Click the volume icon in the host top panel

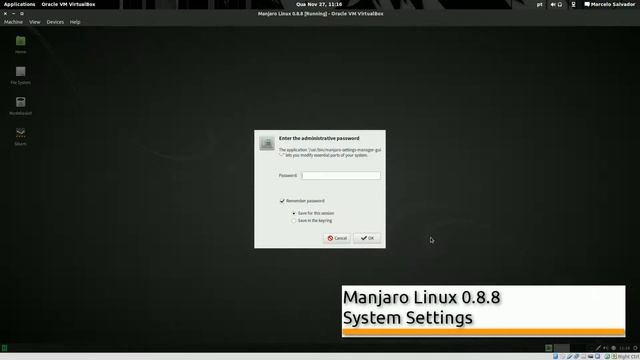(553, 4)
